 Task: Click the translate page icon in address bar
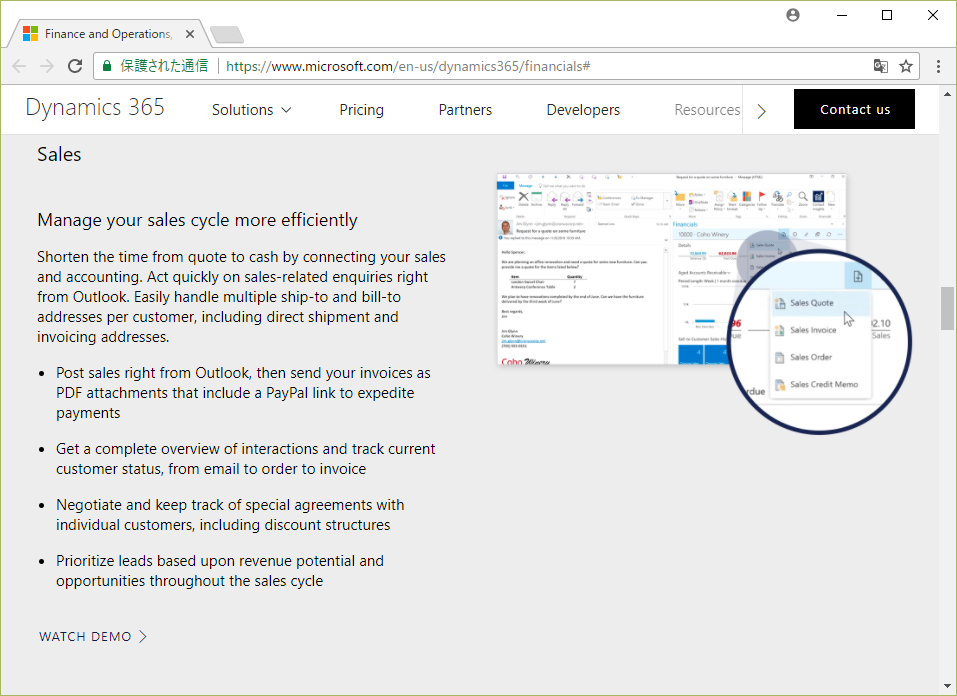880,66
